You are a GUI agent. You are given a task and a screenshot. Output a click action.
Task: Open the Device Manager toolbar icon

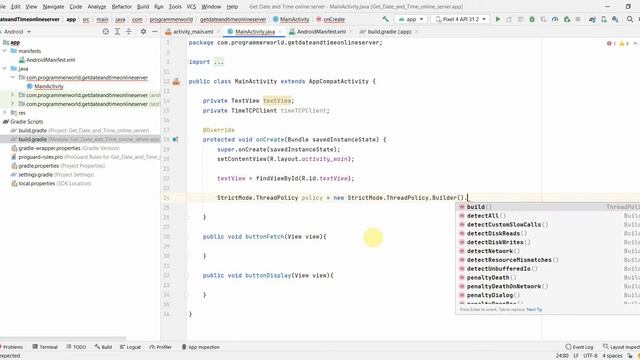604,19
